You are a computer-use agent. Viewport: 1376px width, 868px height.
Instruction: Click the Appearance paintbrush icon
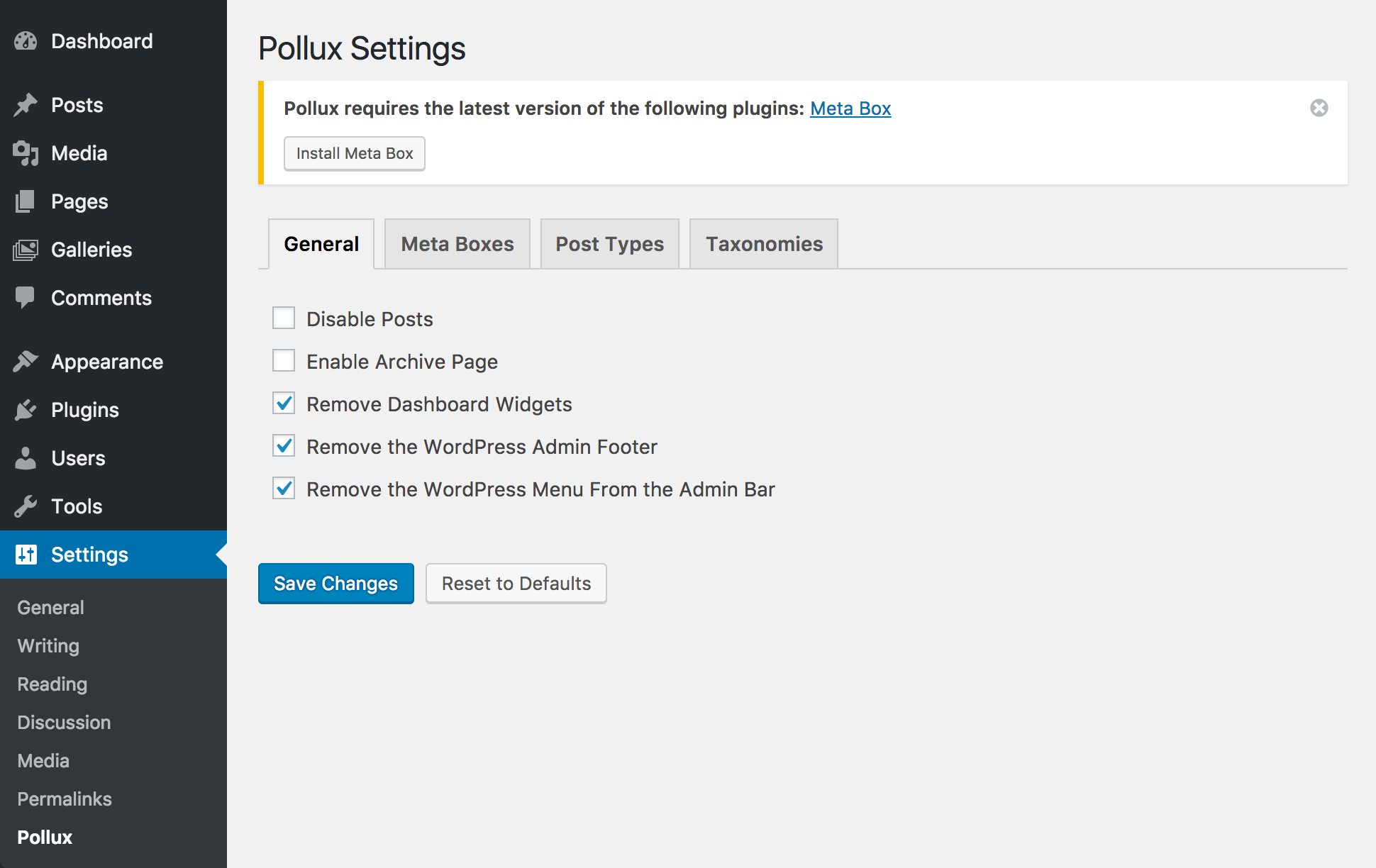click(x=26, y=362)
